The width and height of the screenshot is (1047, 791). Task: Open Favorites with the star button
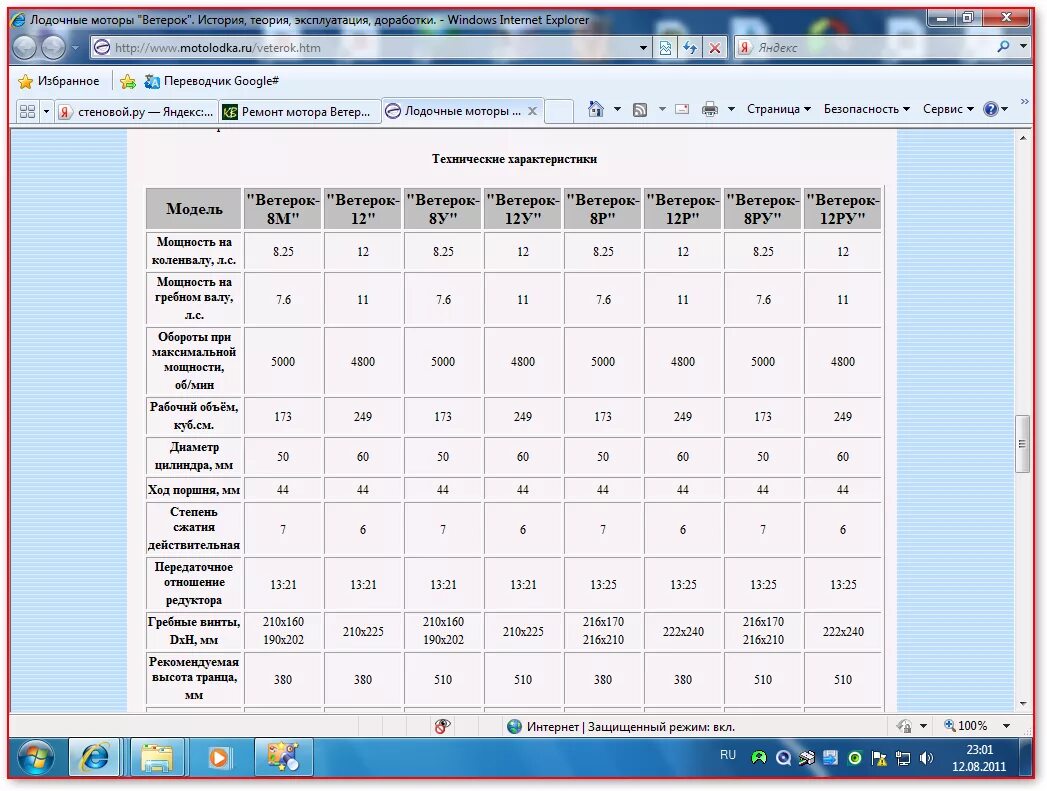click(x=59, y=81)
